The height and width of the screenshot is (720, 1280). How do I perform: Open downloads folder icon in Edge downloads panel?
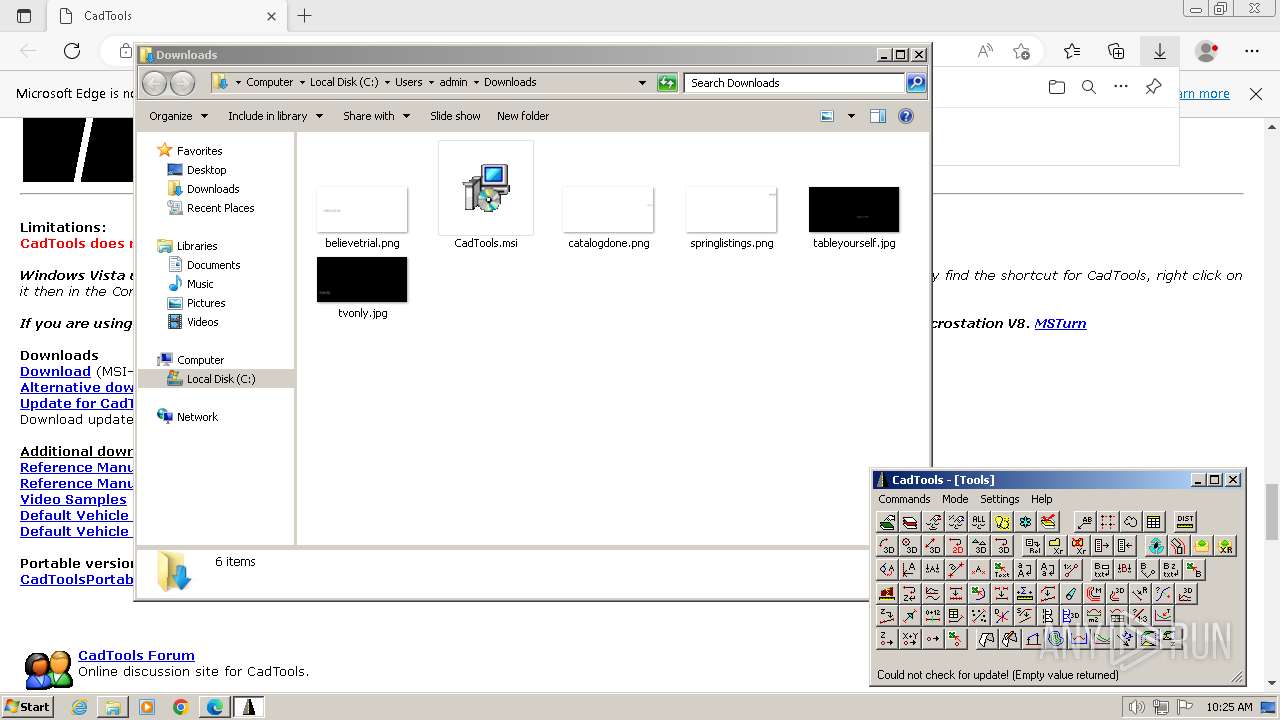click(1057, 87)
